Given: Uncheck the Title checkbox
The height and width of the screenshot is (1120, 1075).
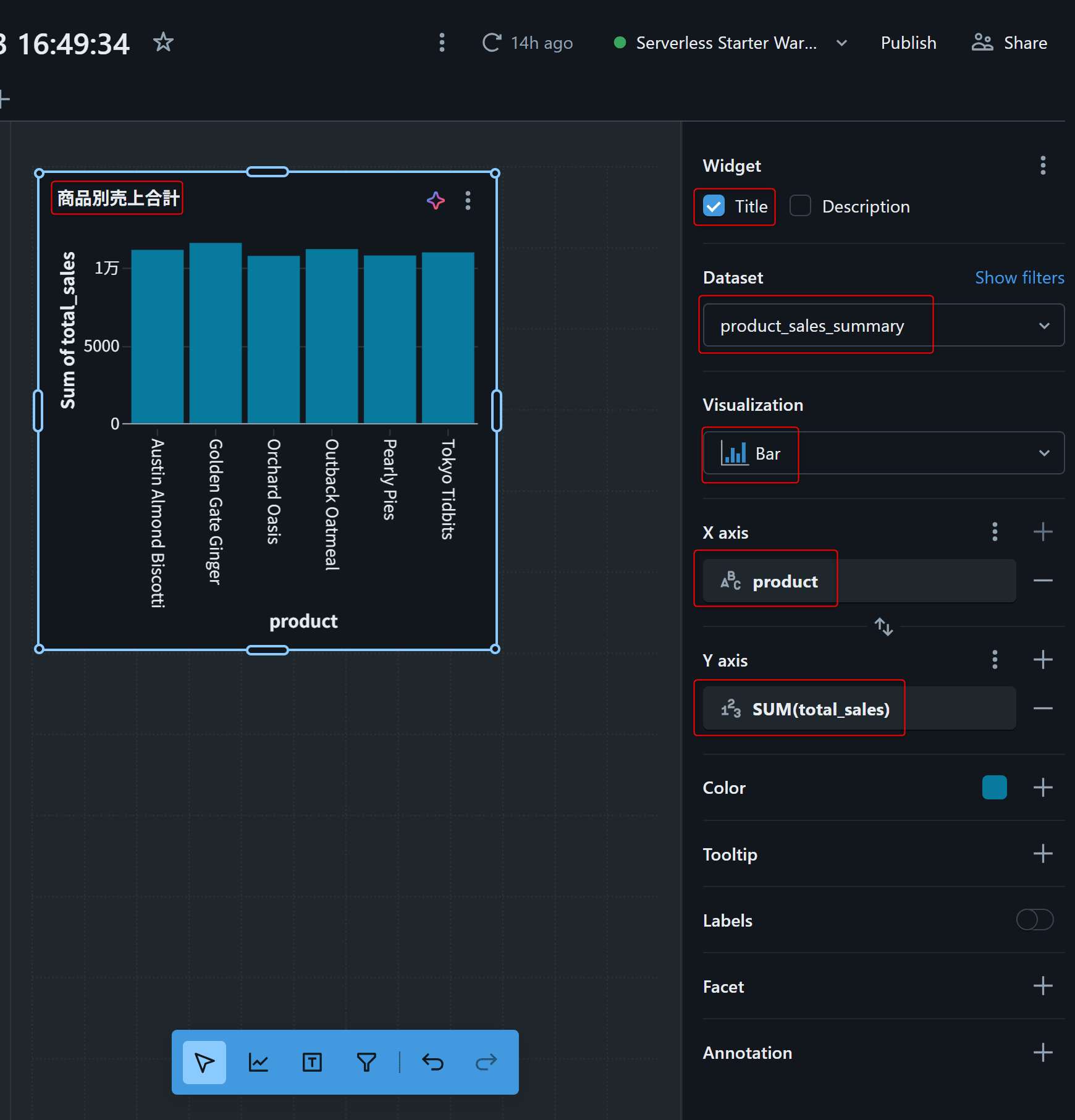Looking at the screenshot, I should (714, 206).
